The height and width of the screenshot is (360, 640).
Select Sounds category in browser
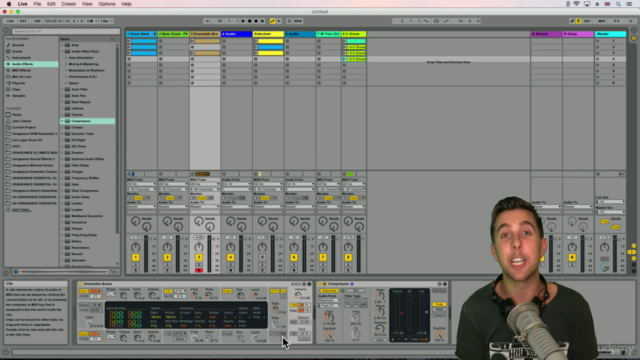tap(18, 45)
